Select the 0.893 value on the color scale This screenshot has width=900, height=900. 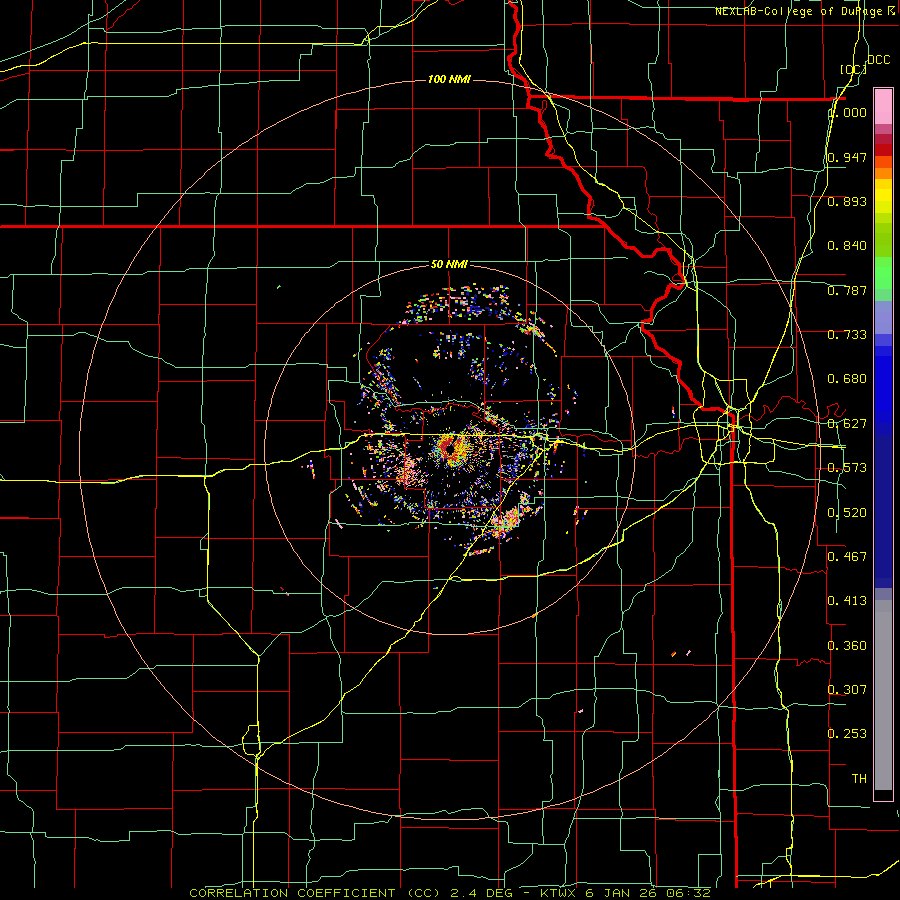pos(847,201)
